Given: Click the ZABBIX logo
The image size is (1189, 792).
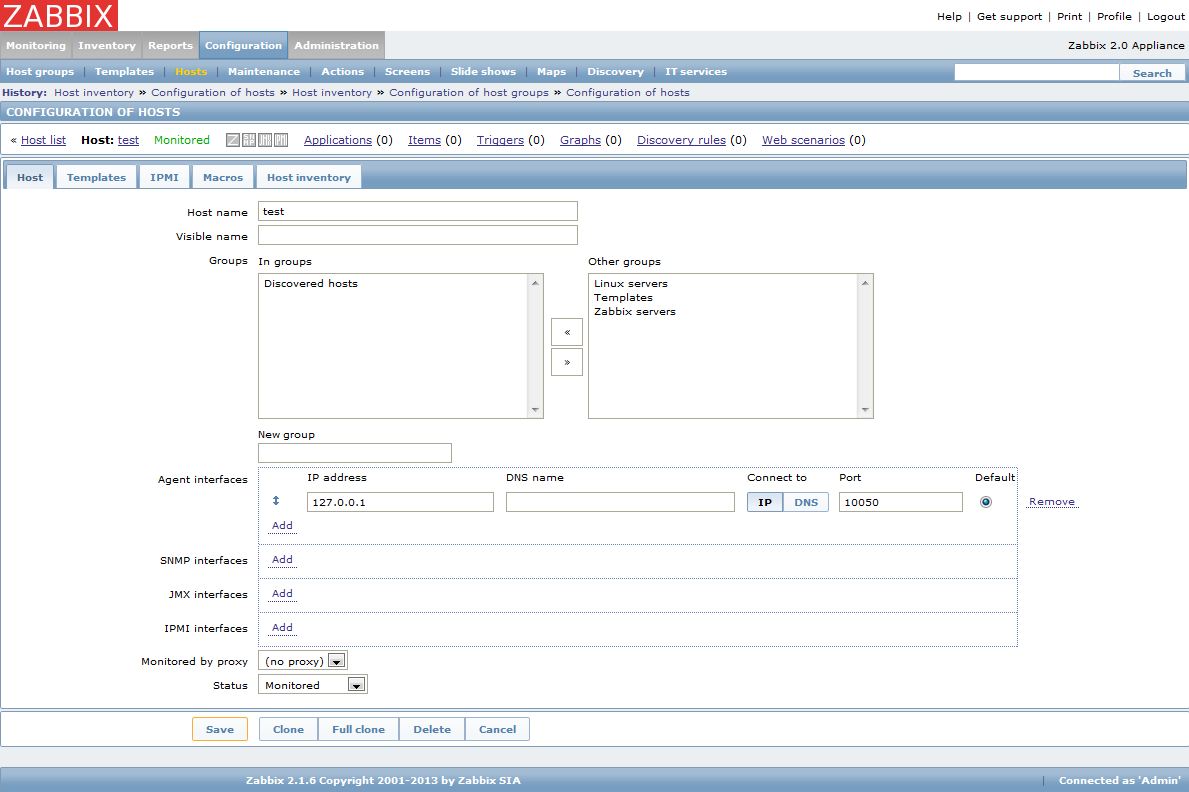Looking at the screenshot, I should point(59,15).
